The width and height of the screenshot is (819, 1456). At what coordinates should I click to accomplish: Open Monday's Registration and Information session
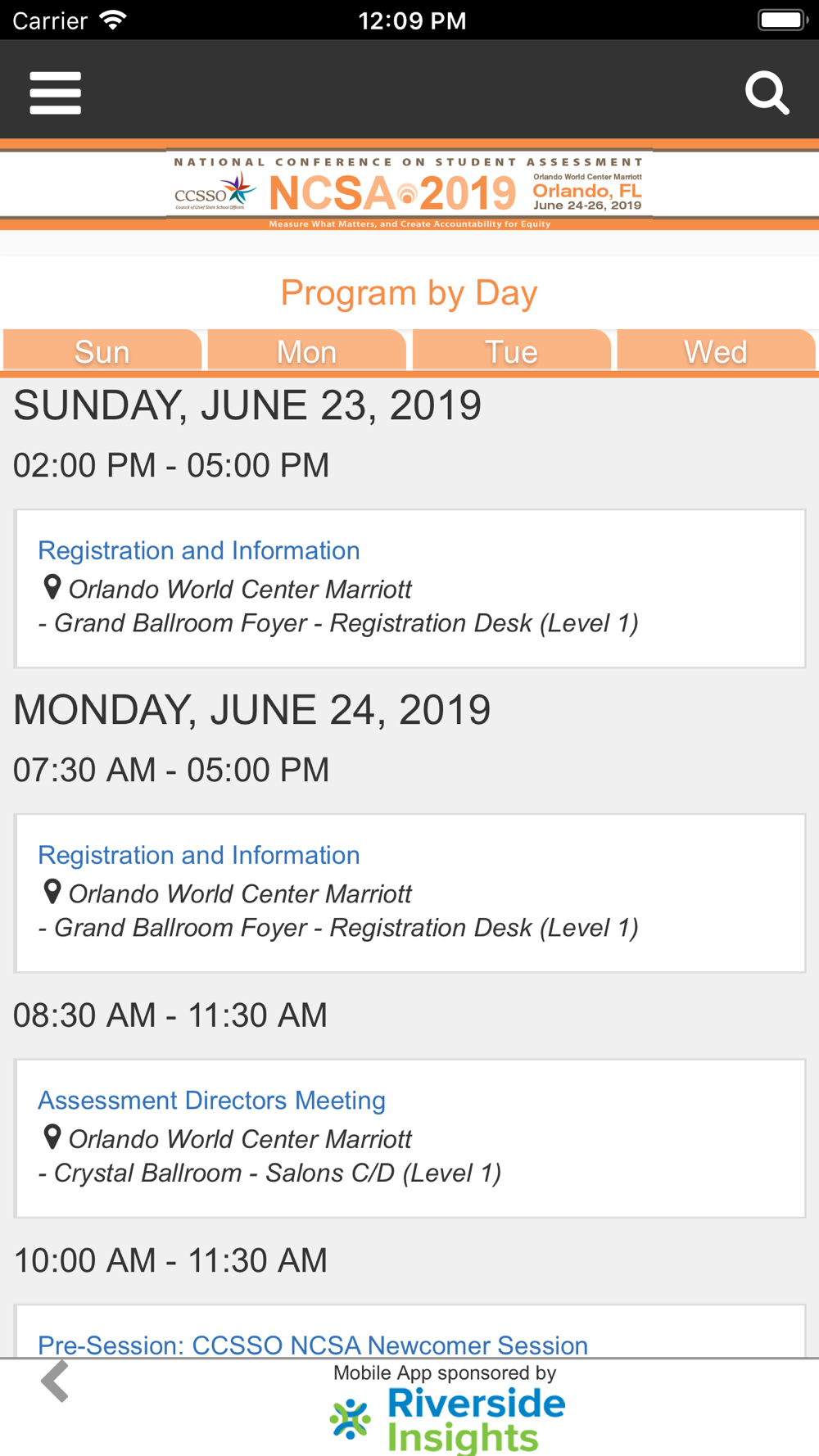click(199, 855)
